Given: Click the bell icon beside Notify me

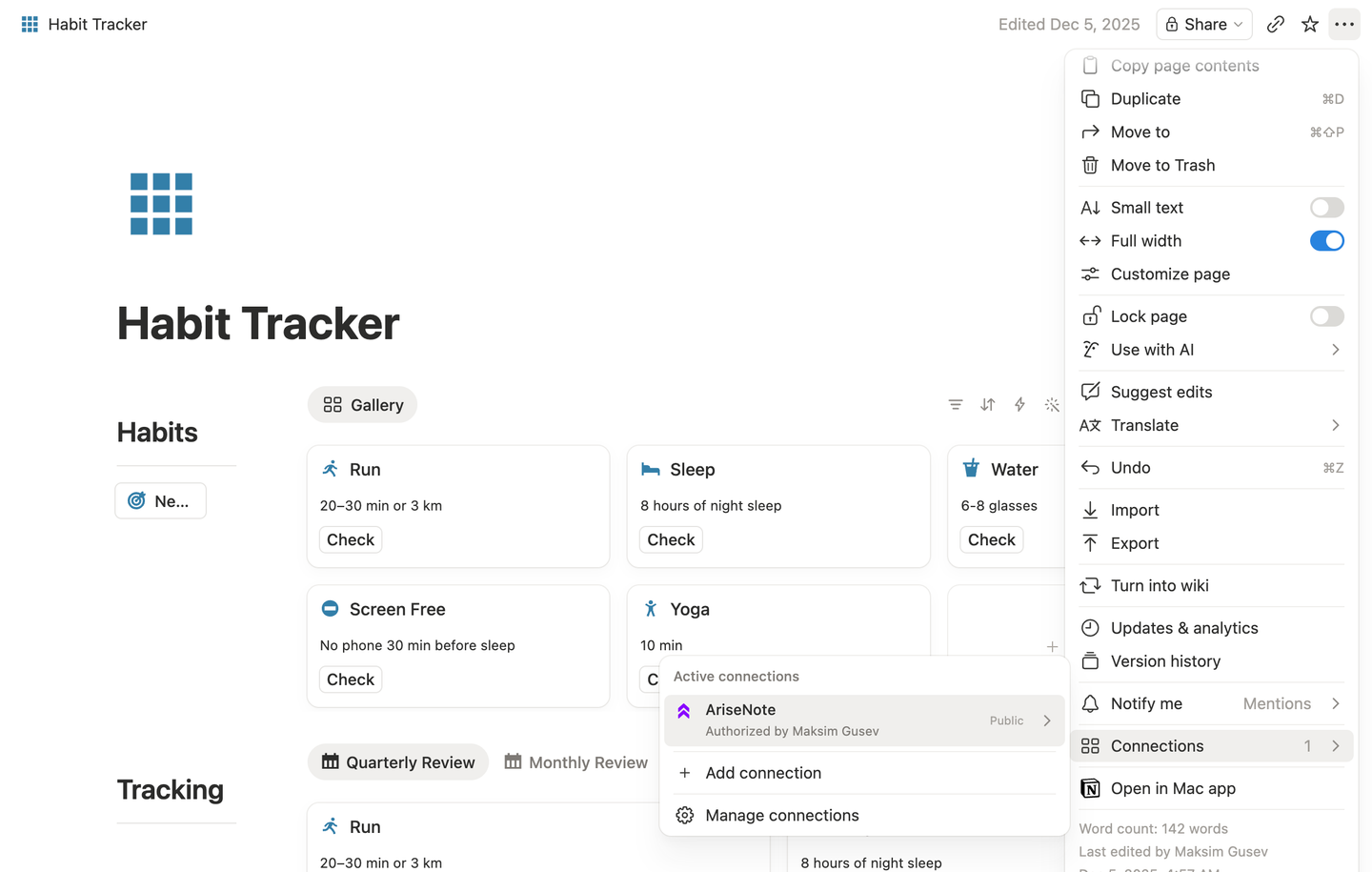Looking at the screenshot, I should tap(1090, 704).
